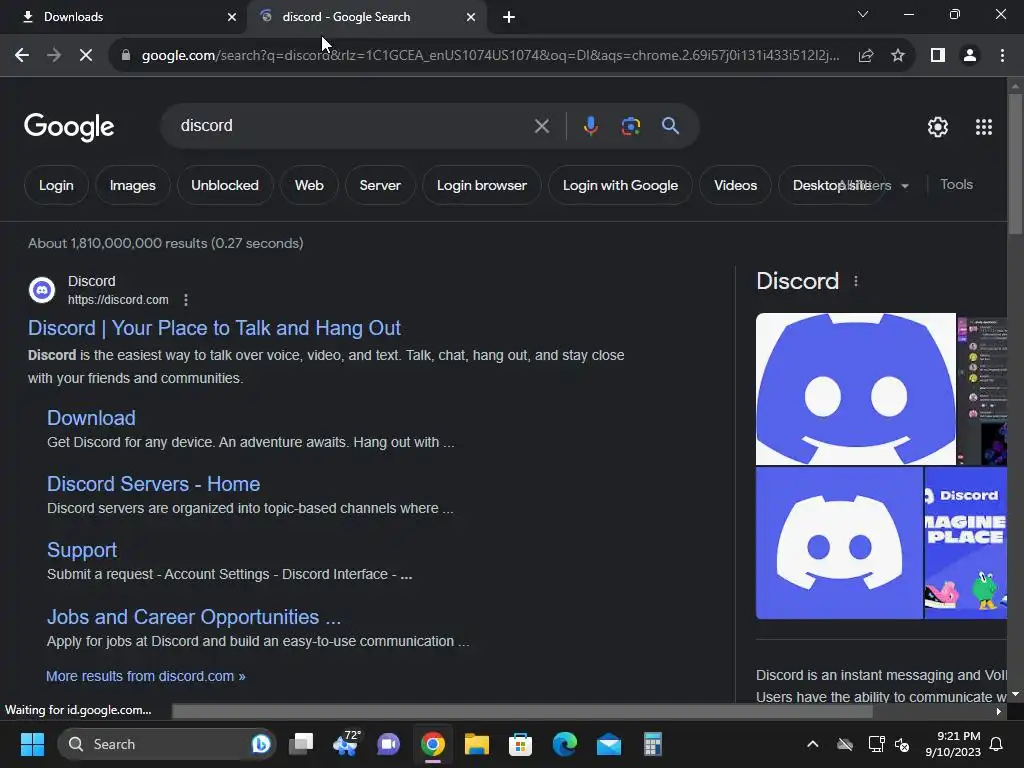1024x768 pixels.
Task: Select the Login browser chip
Action: pyautogui.click(x=482, y=185)
